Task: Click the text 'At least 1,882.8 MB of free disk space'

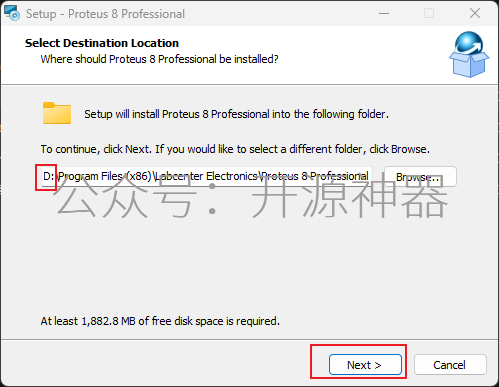Action: 132,321
